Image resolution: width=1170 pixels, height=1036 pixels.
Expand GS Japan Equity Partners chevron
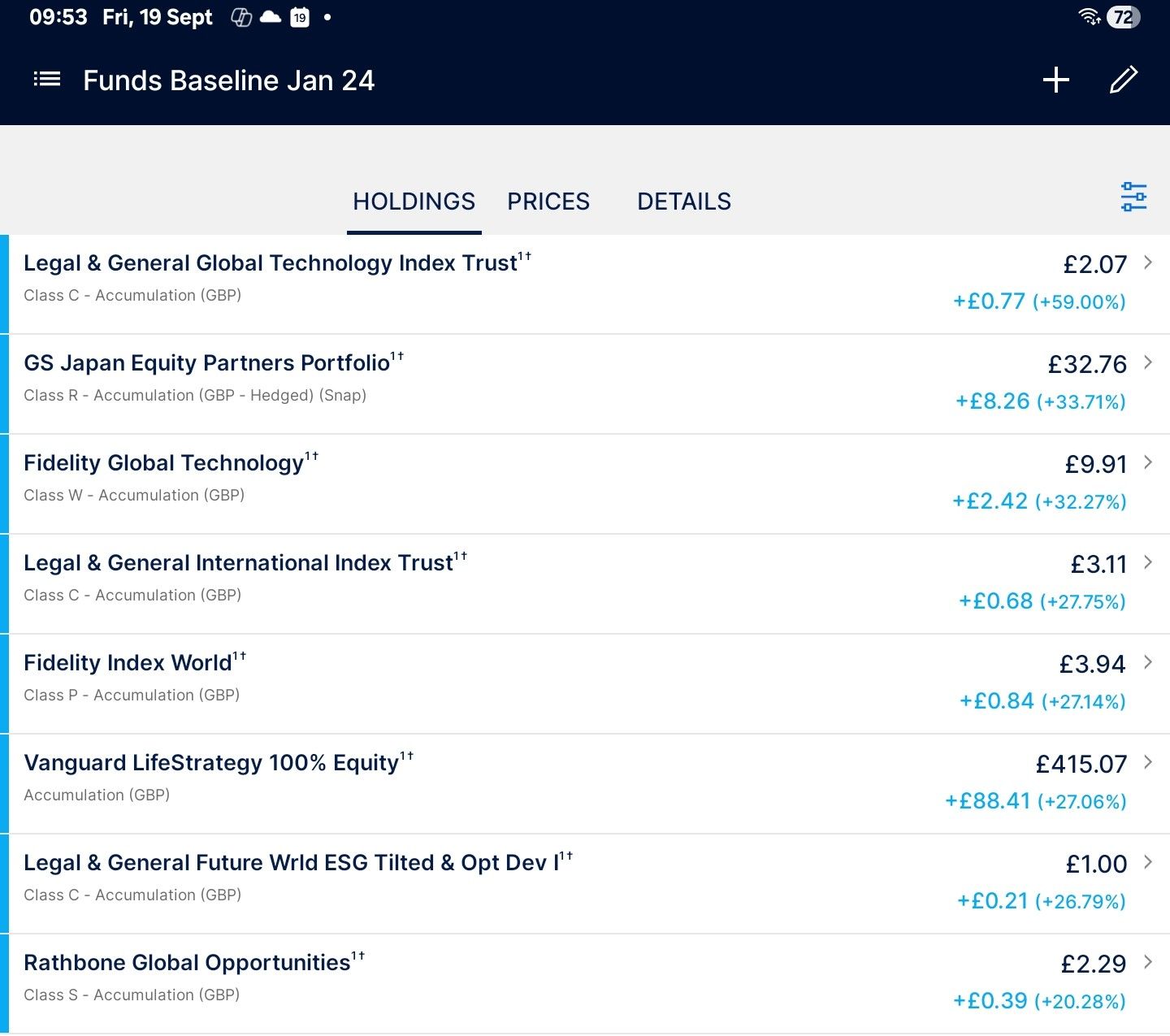pyautogui.click(x=1148, y=362)
